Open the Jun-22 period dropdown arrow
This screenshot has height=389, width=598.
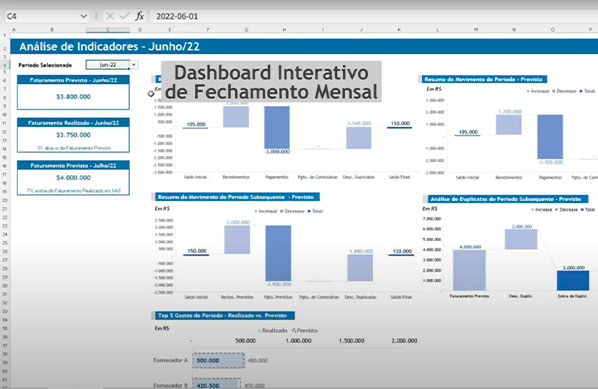[133, 65]
